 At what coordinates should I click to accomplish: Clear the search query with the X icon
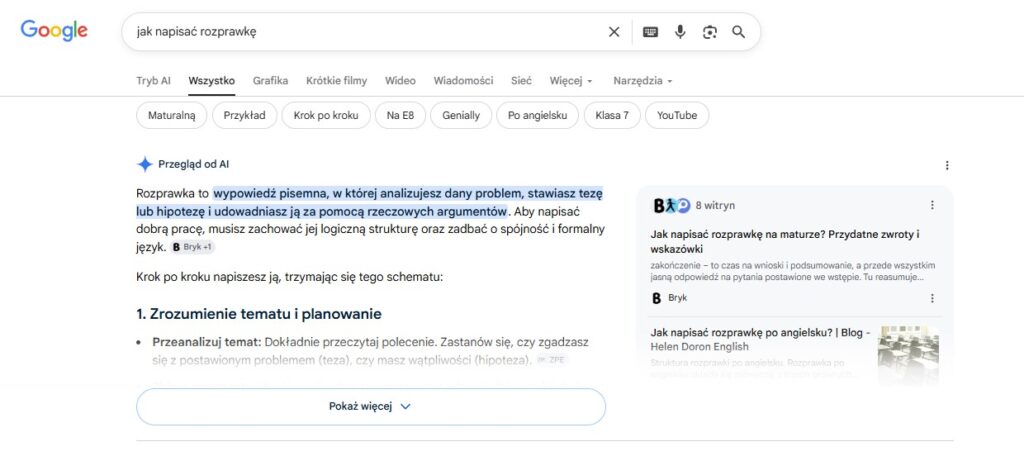pos(614,32)
